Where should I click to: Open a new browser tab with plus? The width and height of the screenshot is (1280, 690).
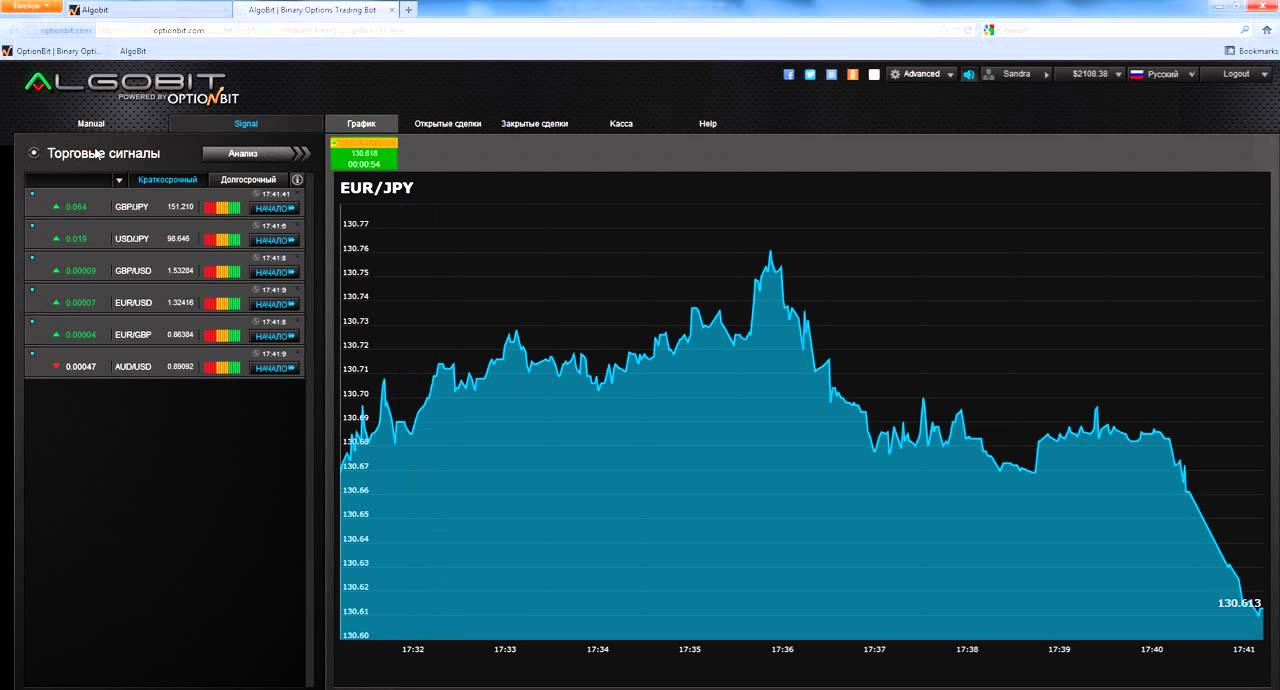(409, 9)
